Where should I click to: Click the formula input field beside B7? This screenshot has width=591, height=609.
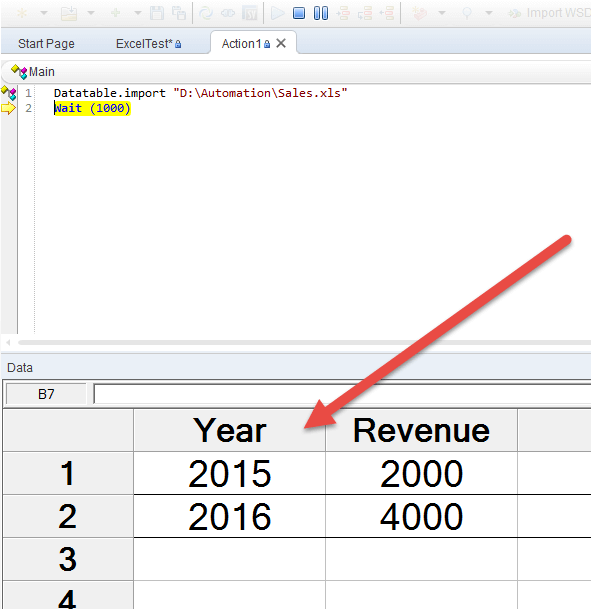click(x=342, y=394)
